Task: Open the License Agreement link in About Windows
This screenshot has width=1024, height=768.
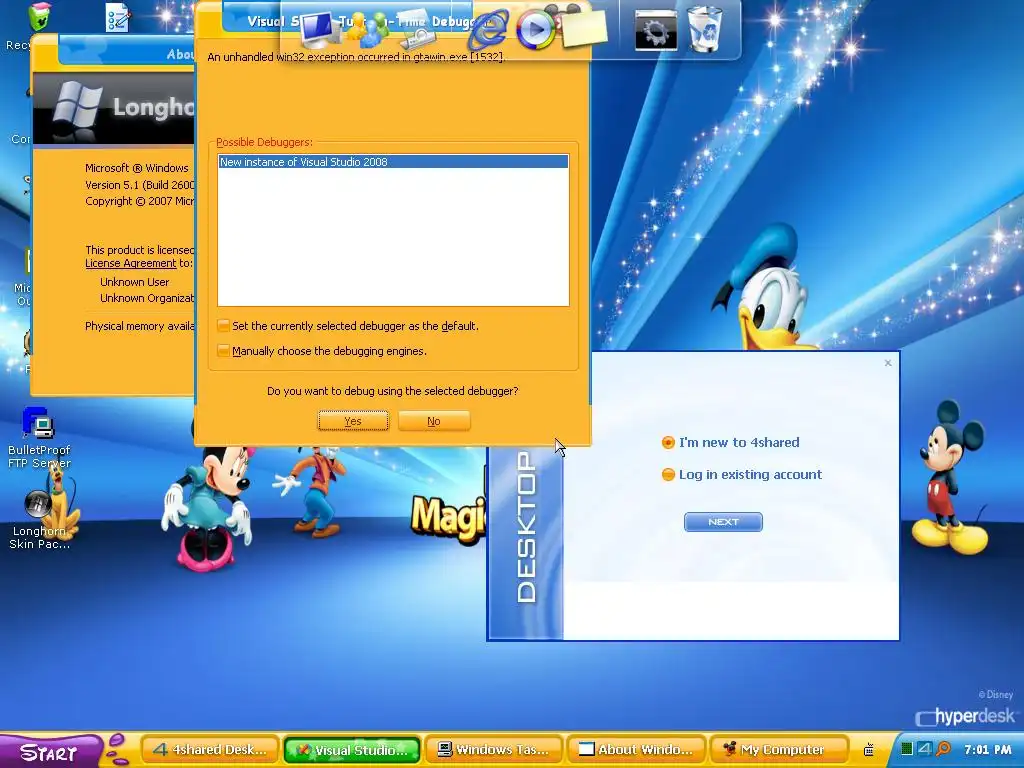Action: 131,263
